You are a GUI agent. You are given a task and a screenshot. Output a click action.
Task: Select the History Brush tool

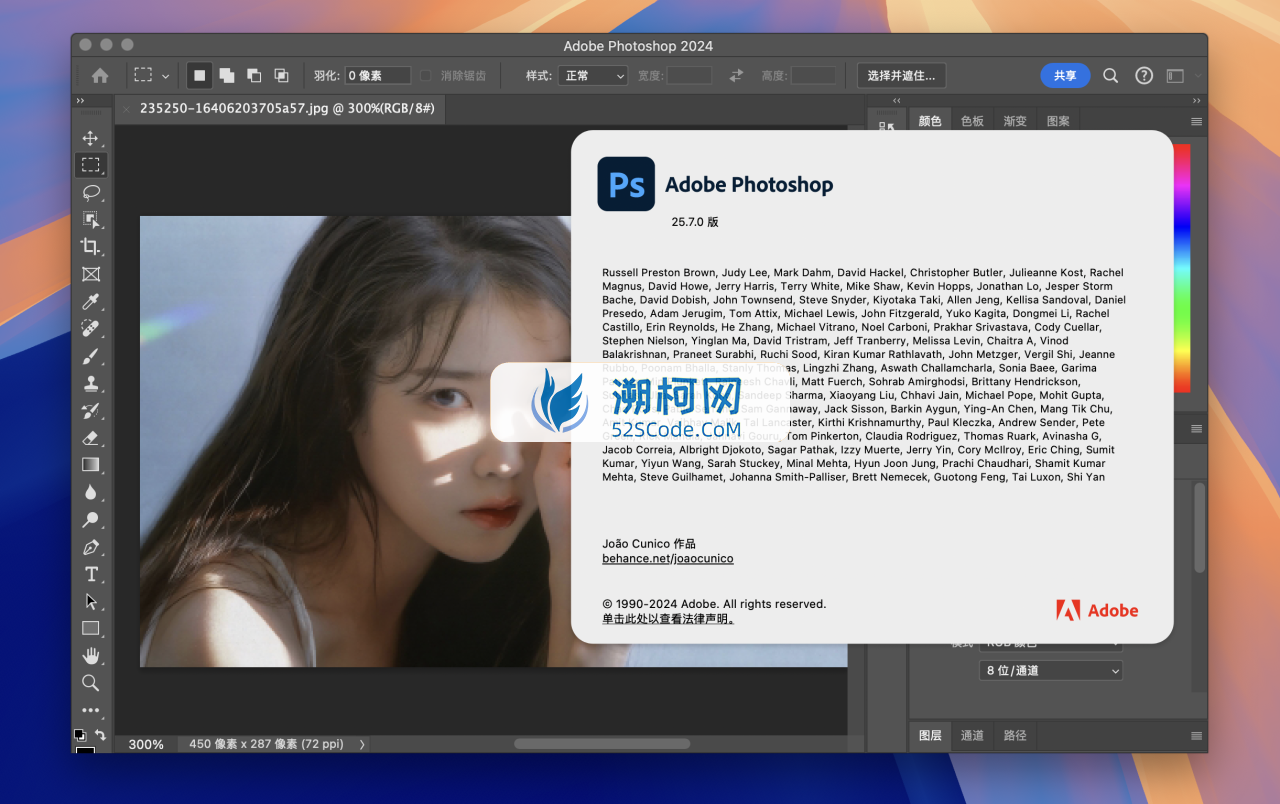pyautogui.click(x=91, y=410)
